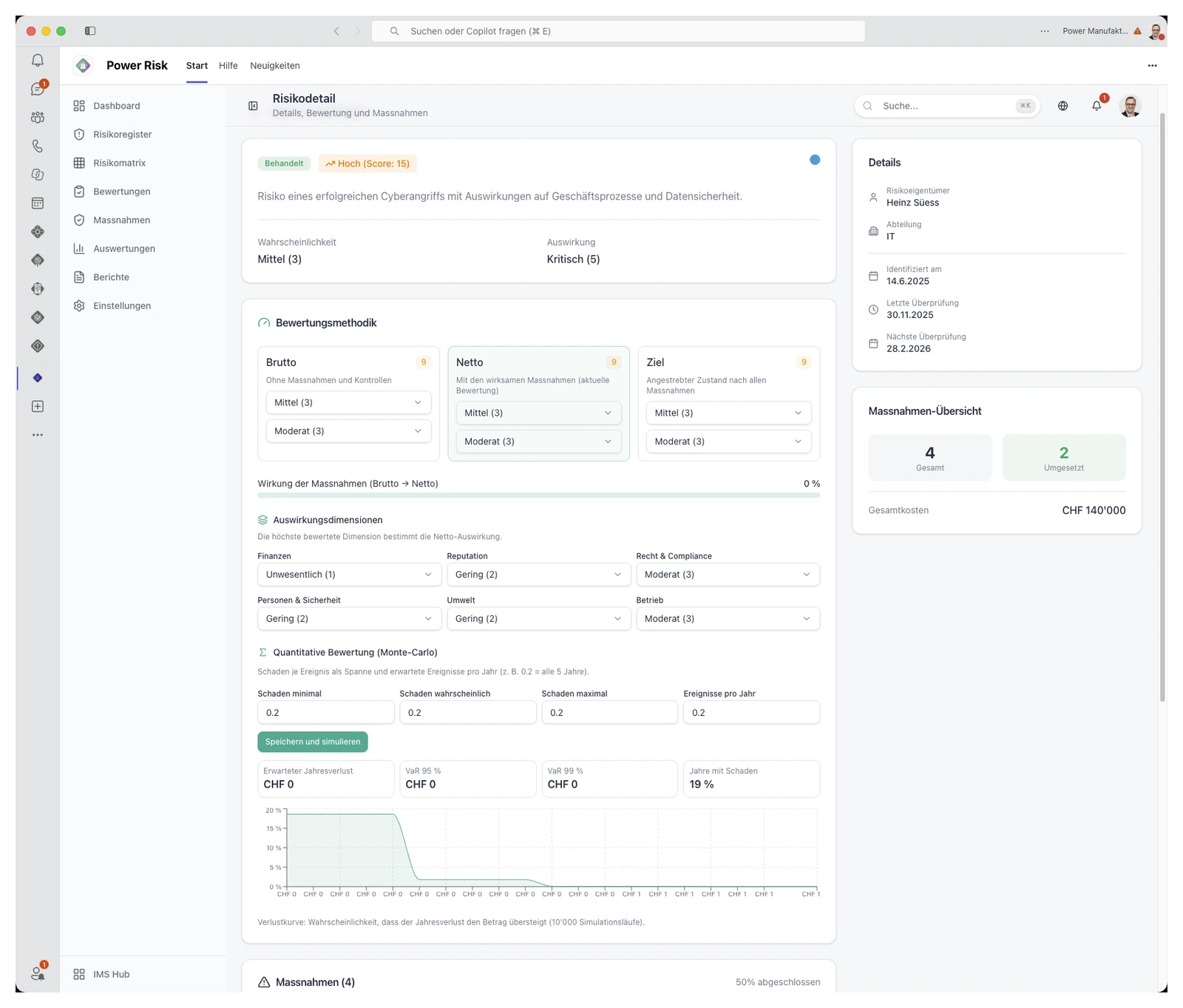Expand the Reputation dimension dropdown

538,575
